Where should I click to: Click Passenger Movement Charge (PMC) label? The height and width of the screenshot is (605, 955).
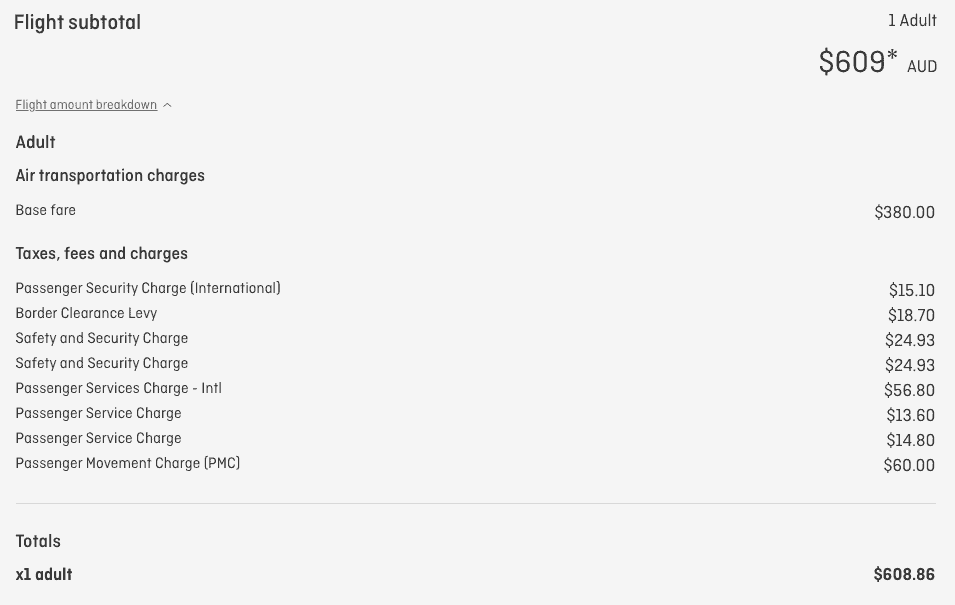[128, 463]
